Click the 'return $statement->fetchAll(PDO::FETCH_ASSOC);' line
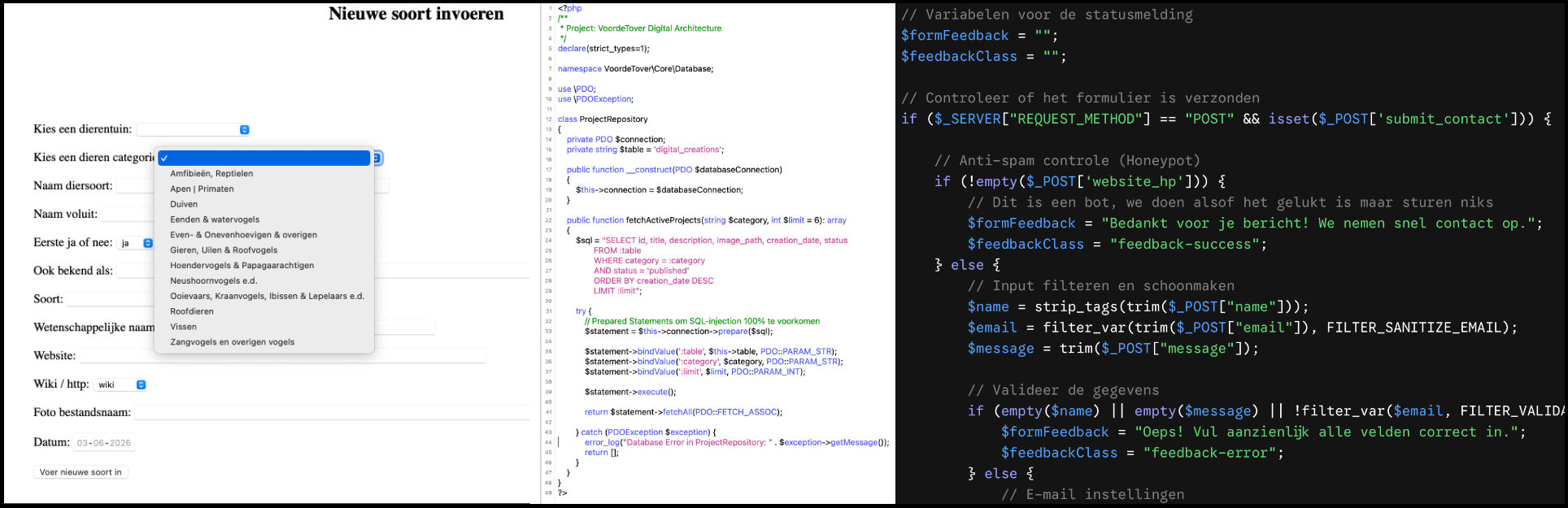The width and height of the screenshot is (1568, 508). 683,412
